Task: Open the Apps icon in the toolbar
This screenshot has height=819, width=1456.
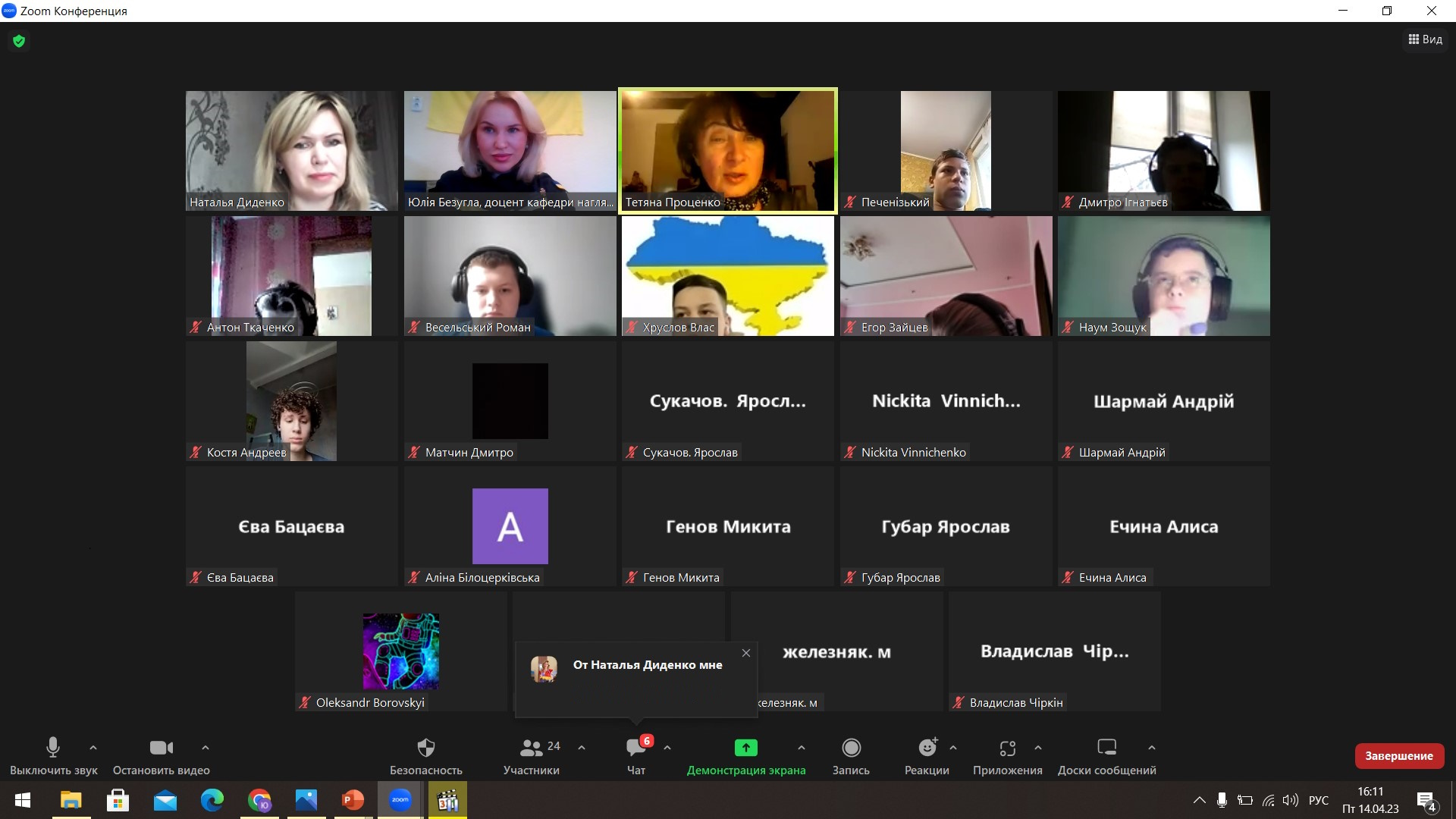Action: (x=1007, y=748)
